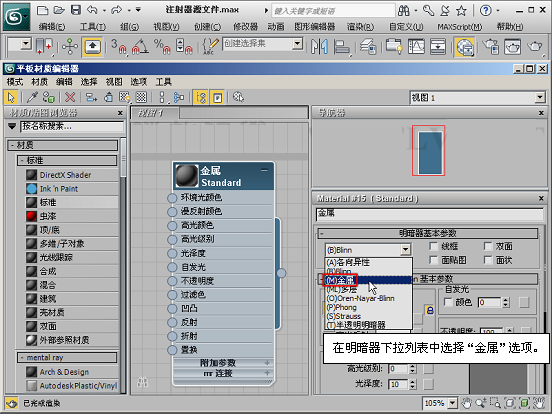Close the 材质/贴图浏览器 panel
The height and width of the screenshot is (414, 552).
120,113
